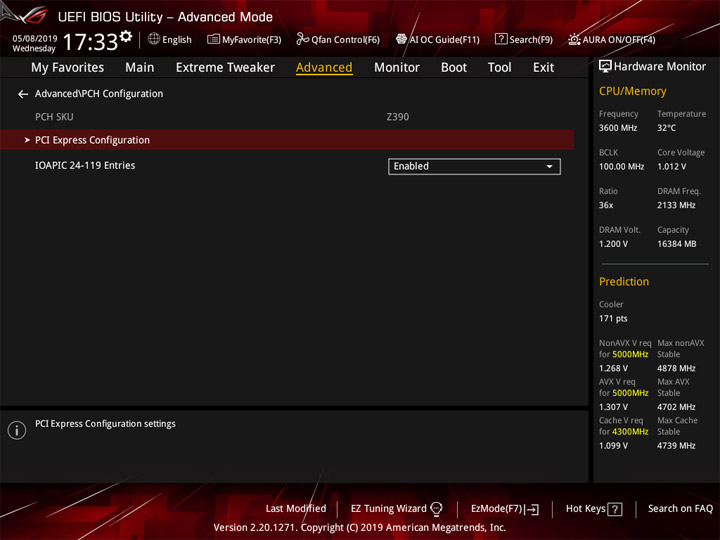Image resolution: width=720 pixels, height=540 pixels.
Task: Click the globe language icon
Action: tap(154, 39)
